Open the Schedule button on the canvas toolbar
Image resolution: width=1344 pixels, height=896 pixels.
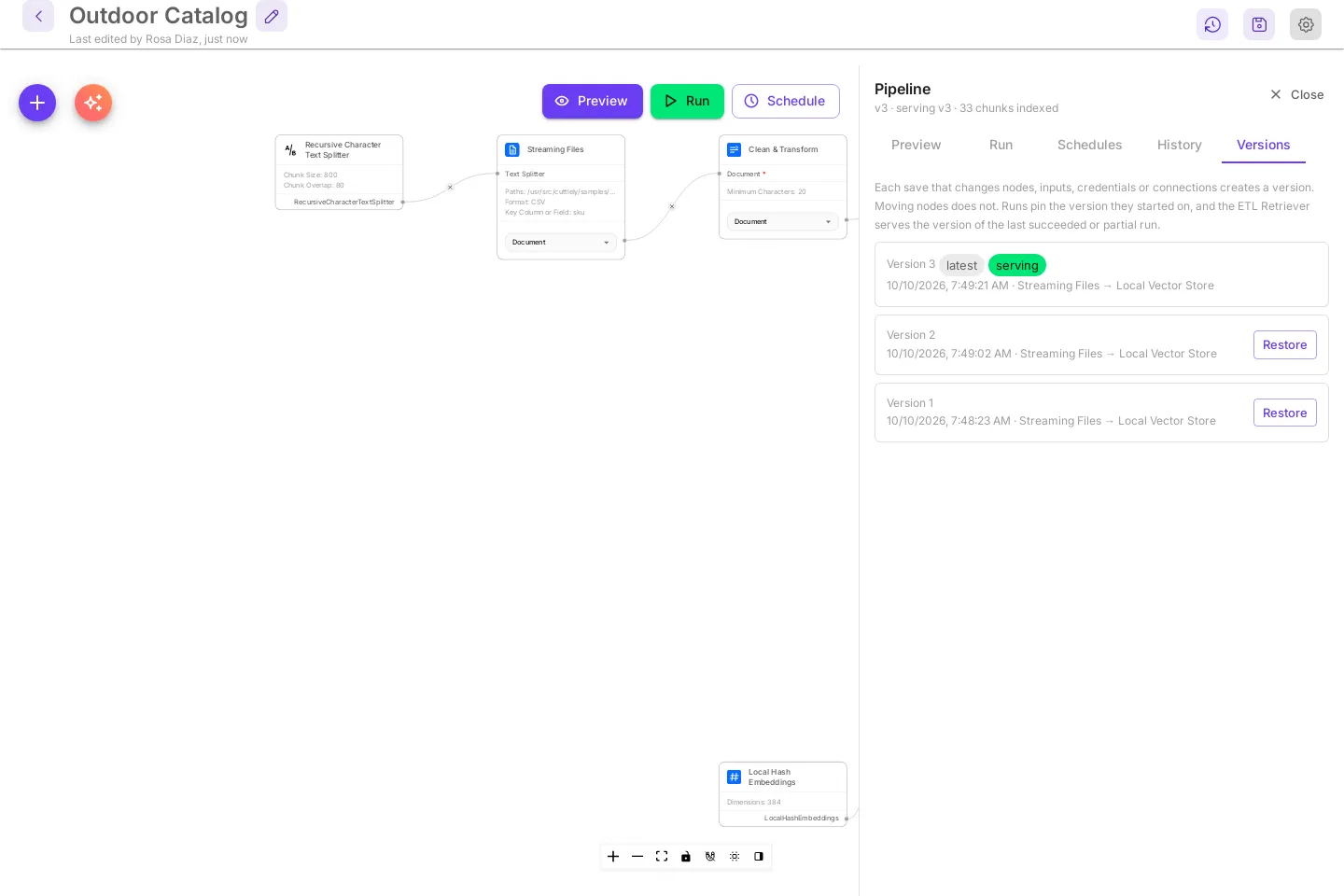click(x=786, y=101)
